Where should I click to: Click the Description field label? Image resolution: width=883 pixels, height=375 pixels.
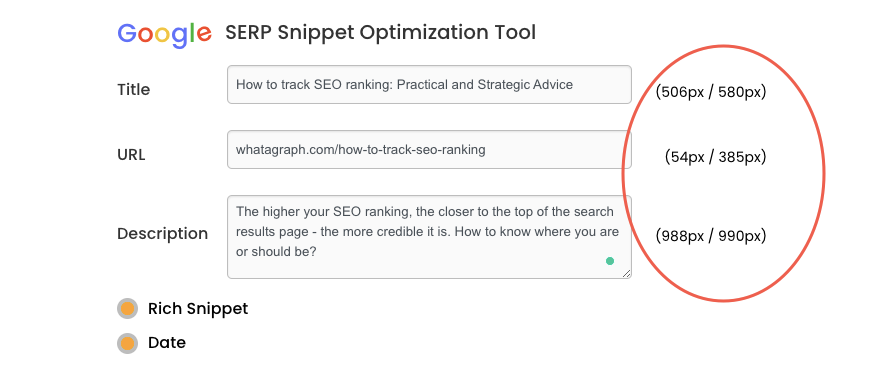coord(163,234)
